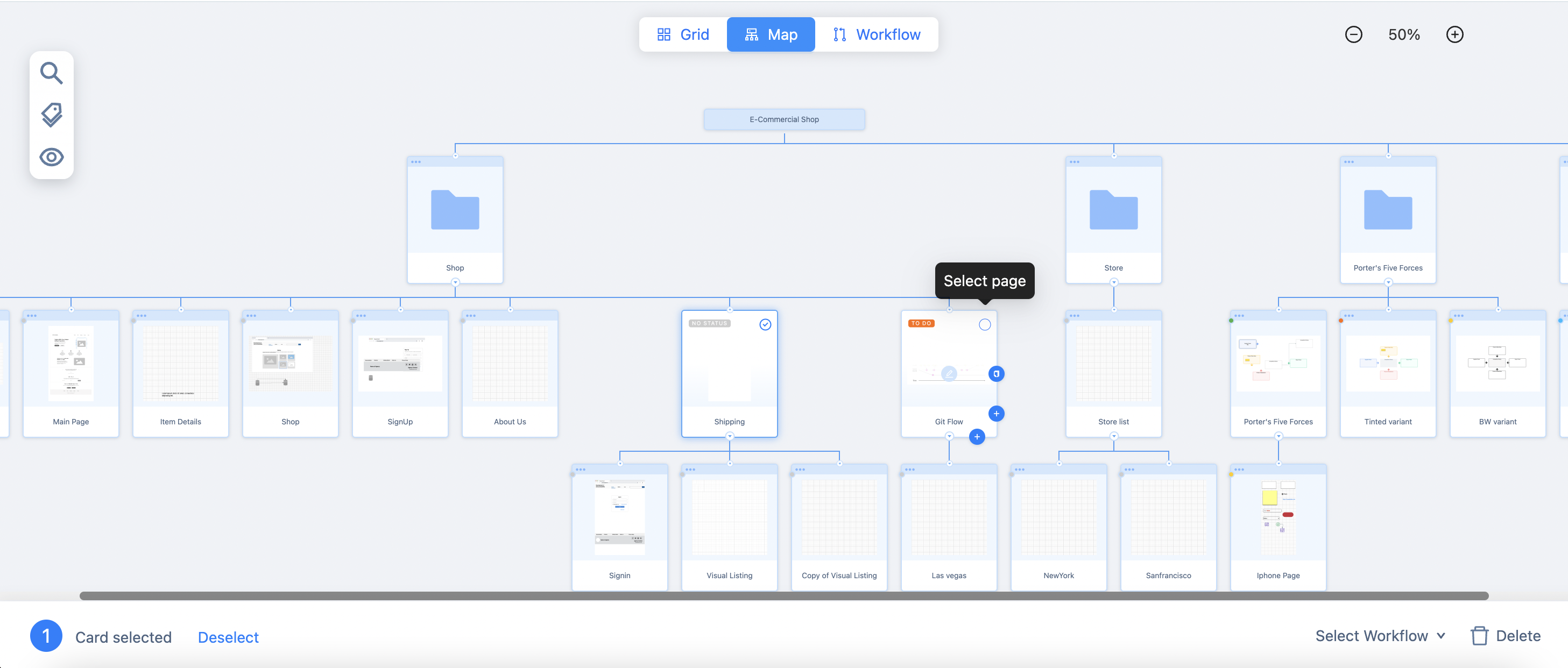Click the trash Delete button

pyautogui.click(x=1506, y=636)
